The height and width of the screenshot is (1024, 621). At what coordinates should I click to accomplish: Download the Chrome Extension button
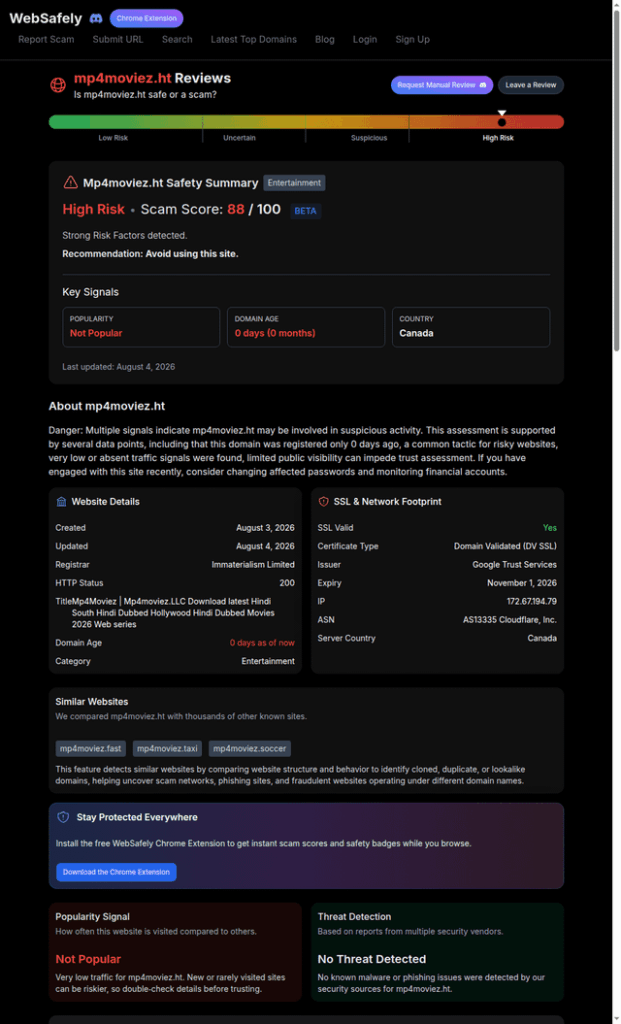116,872
